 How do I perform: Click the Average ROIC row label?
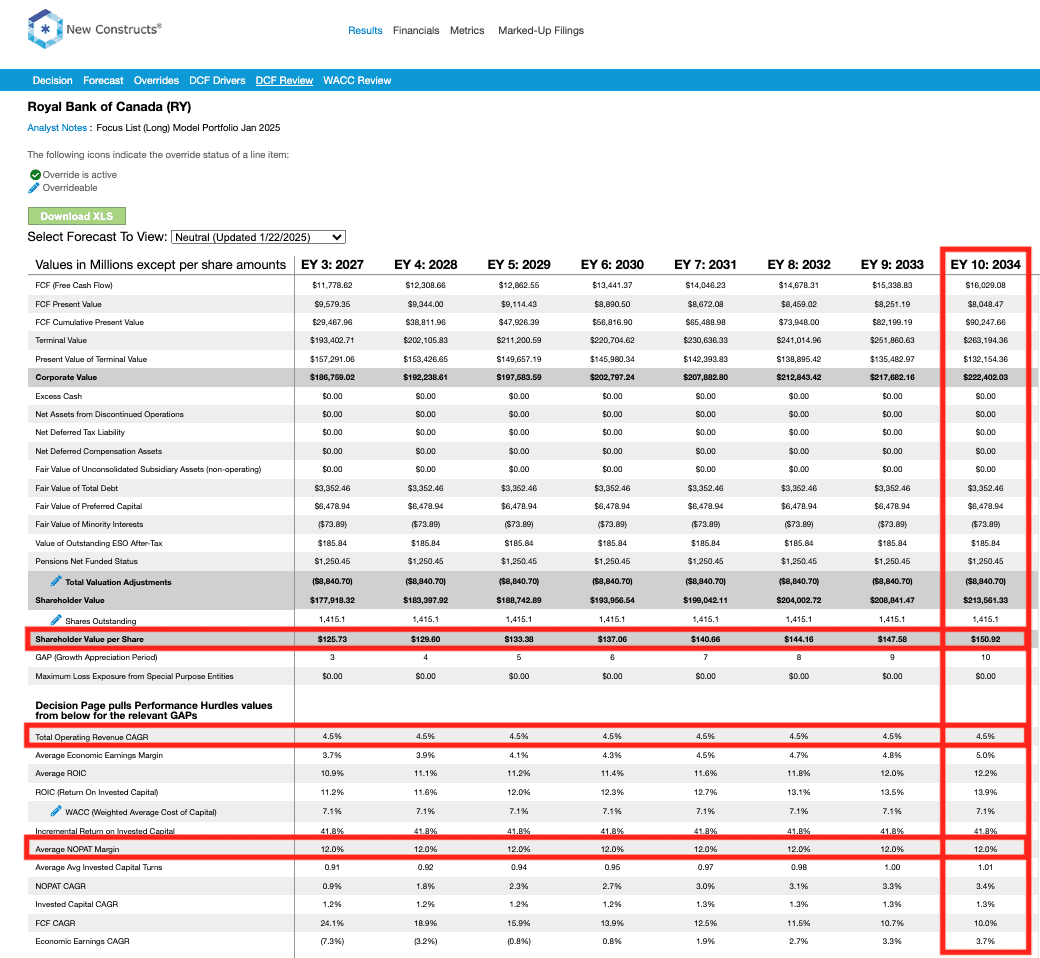[x=60, y=774]
